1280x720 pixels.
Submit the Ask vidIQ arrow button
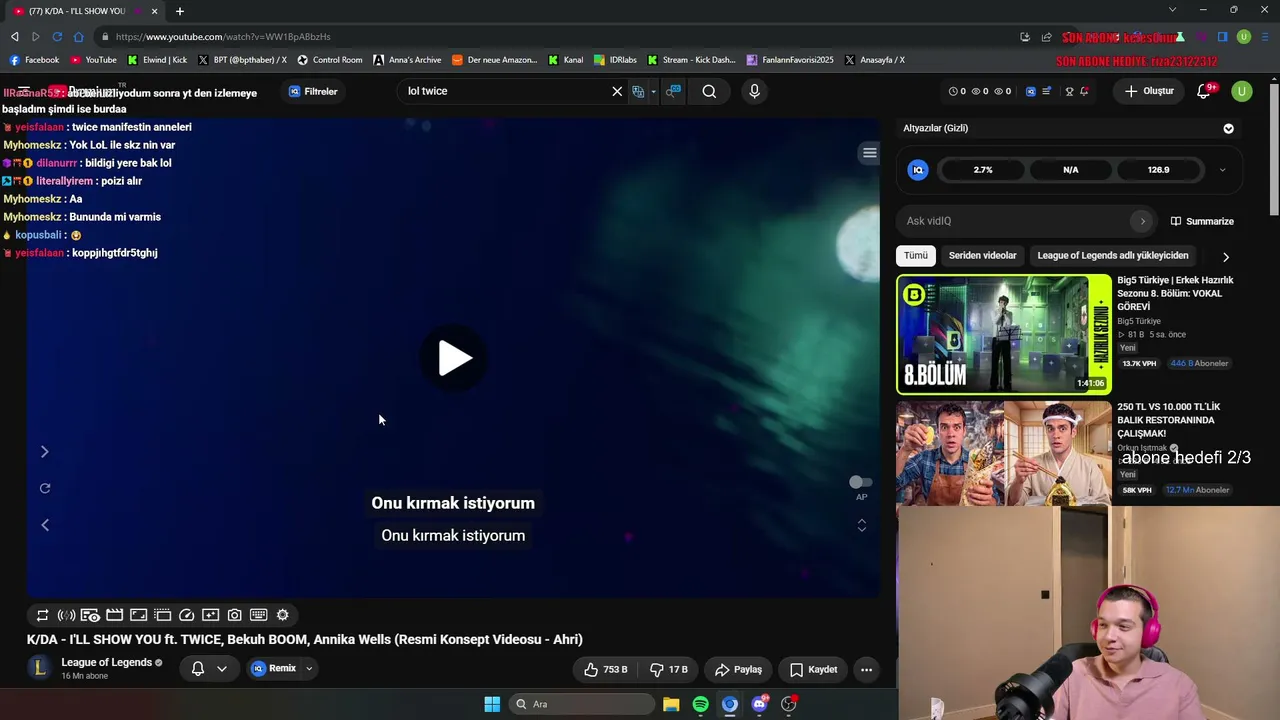click(x=1142, y=221)
